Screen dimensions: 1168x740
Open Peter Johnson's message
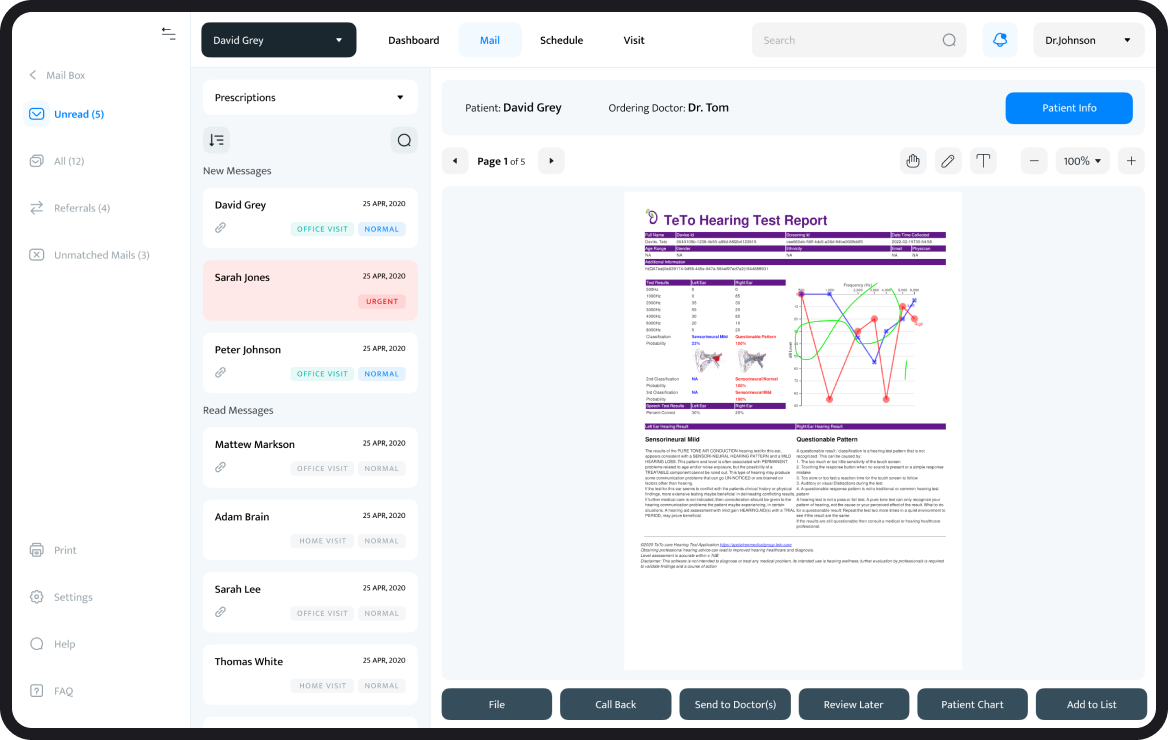click(x=310, y=362)
